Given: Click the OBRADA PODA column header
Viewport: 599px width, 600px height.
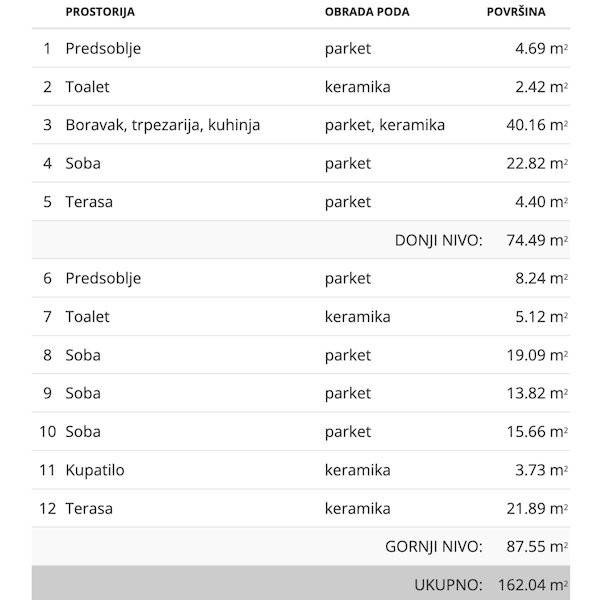Looking at the screenshot, I should point(367,12).
